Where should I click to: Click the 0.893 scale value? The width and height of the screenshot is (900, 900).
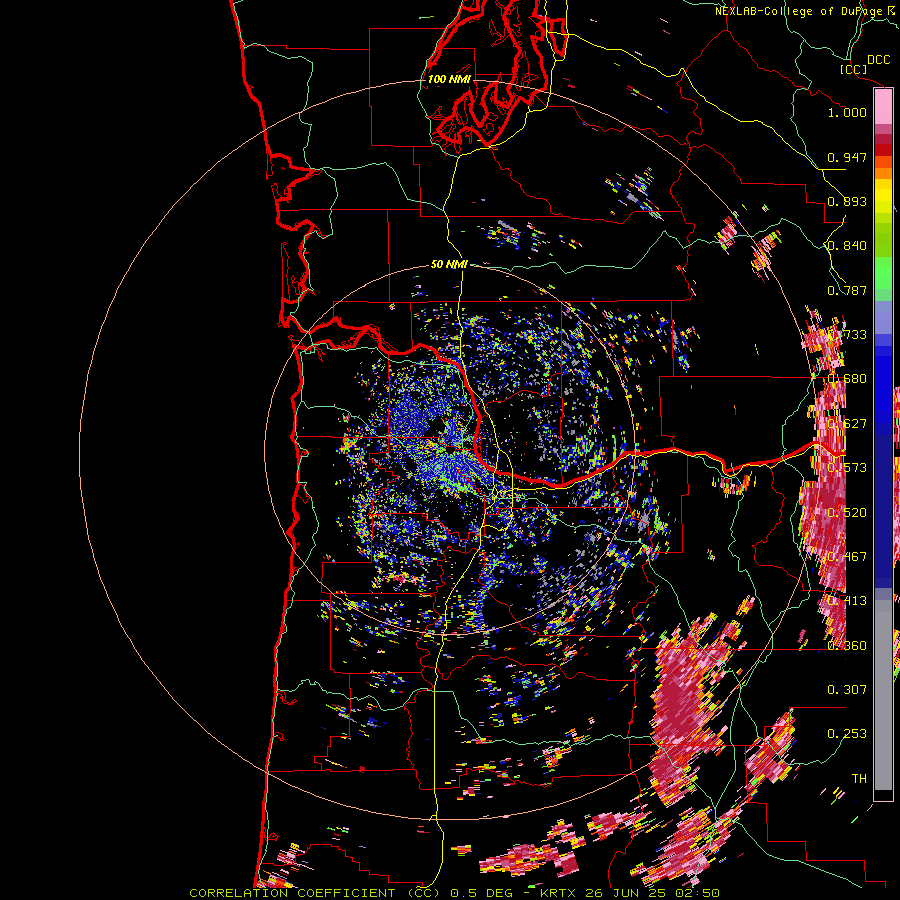tap(847, 201)
